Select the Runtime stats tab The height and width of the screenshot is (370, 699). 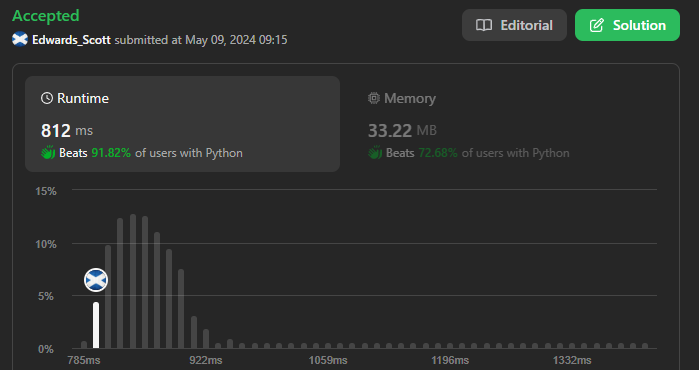(x=182, y=124)
